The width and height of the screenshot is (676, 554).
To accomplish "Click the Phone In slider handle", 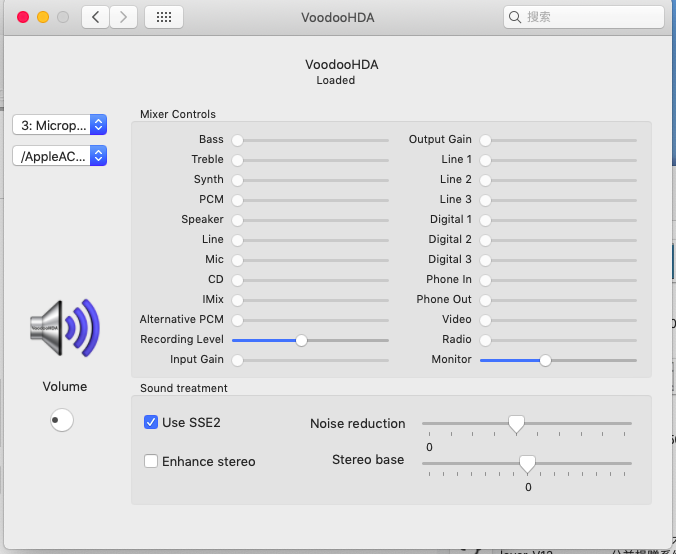I will pos(485,280).
